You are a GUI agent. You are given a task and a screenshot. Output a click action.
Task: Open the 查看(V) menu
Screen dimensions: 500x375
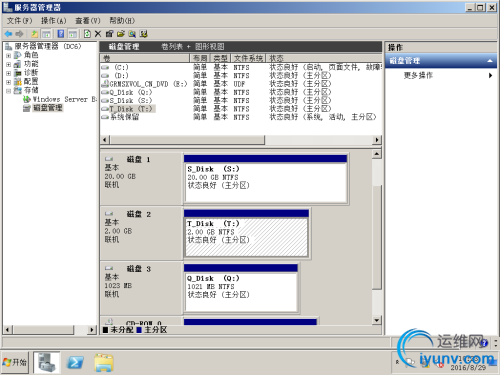[88, 21]
